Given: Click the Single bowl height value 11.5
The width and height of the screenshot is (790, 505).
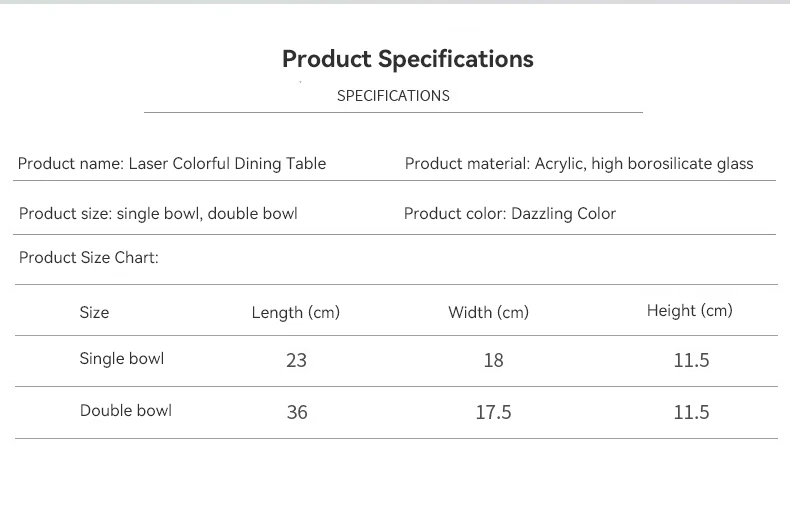Looking at the screenshot, I should pos(691,360).
